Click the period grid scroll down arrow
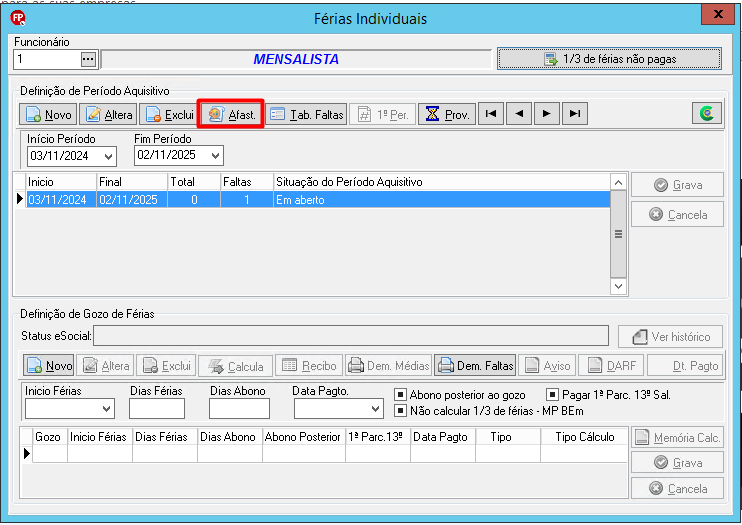Viewport: 742px width, 525px height. [618, 286]
